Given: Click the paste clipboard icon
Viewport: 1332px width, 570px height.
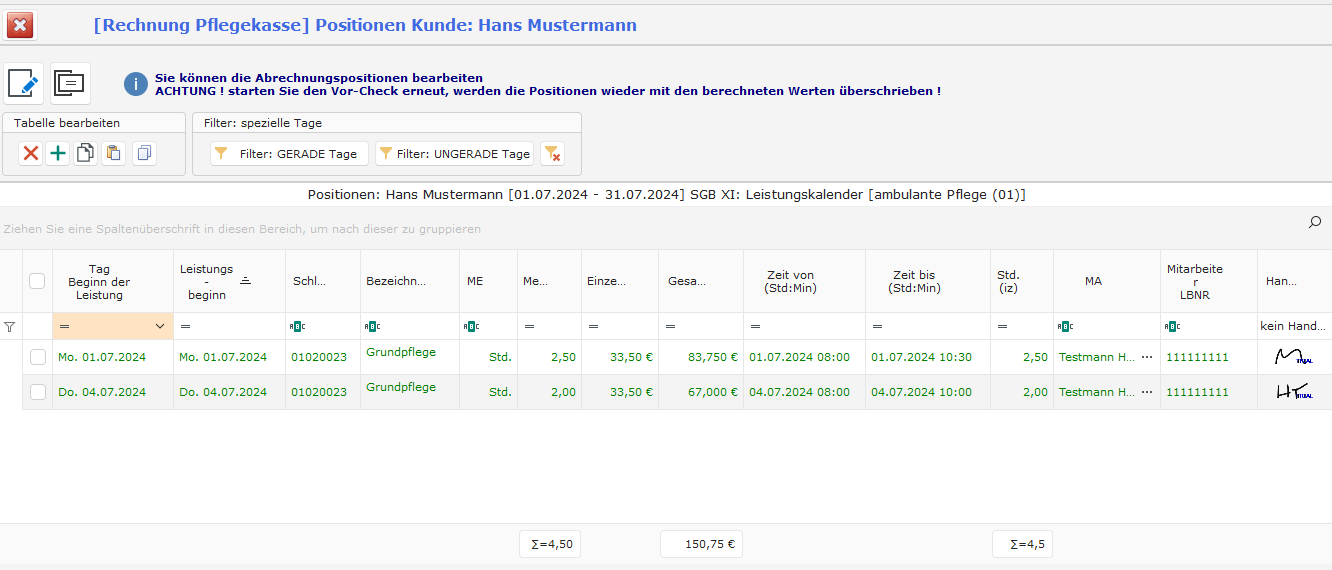Looking at the screenshot, I should click(114, 153).
